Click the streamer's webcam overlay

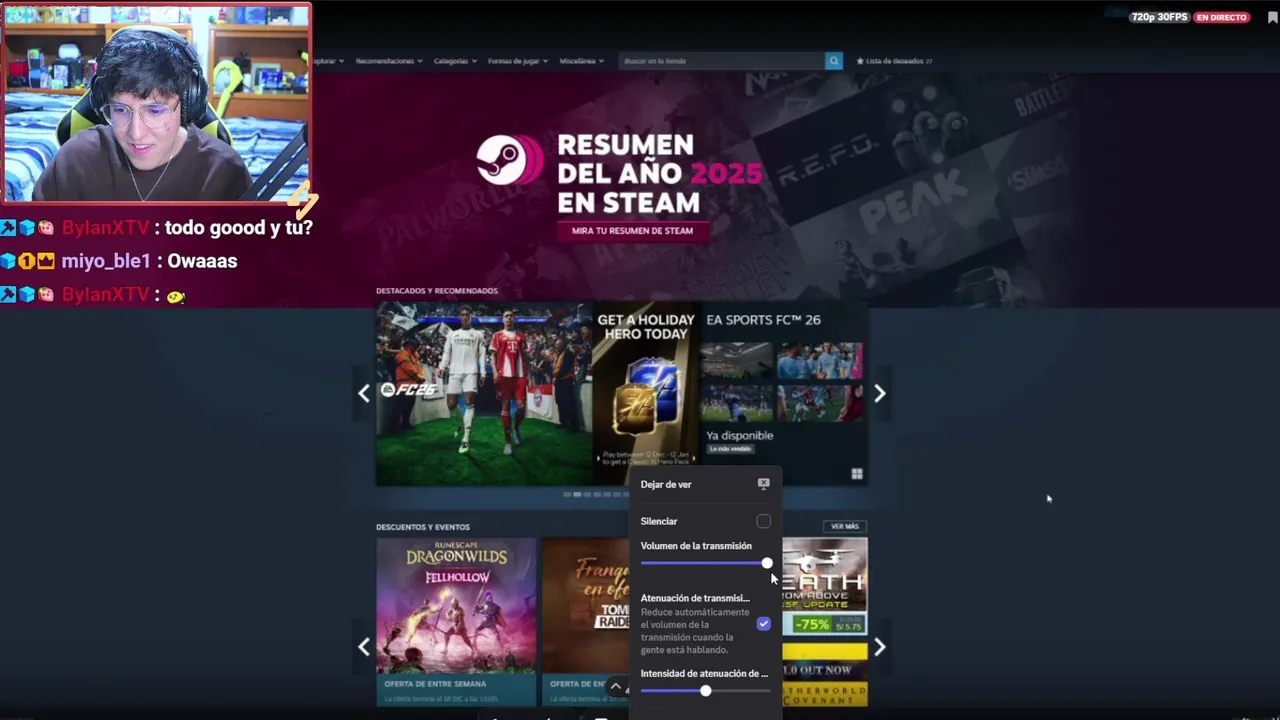point(156,103)
